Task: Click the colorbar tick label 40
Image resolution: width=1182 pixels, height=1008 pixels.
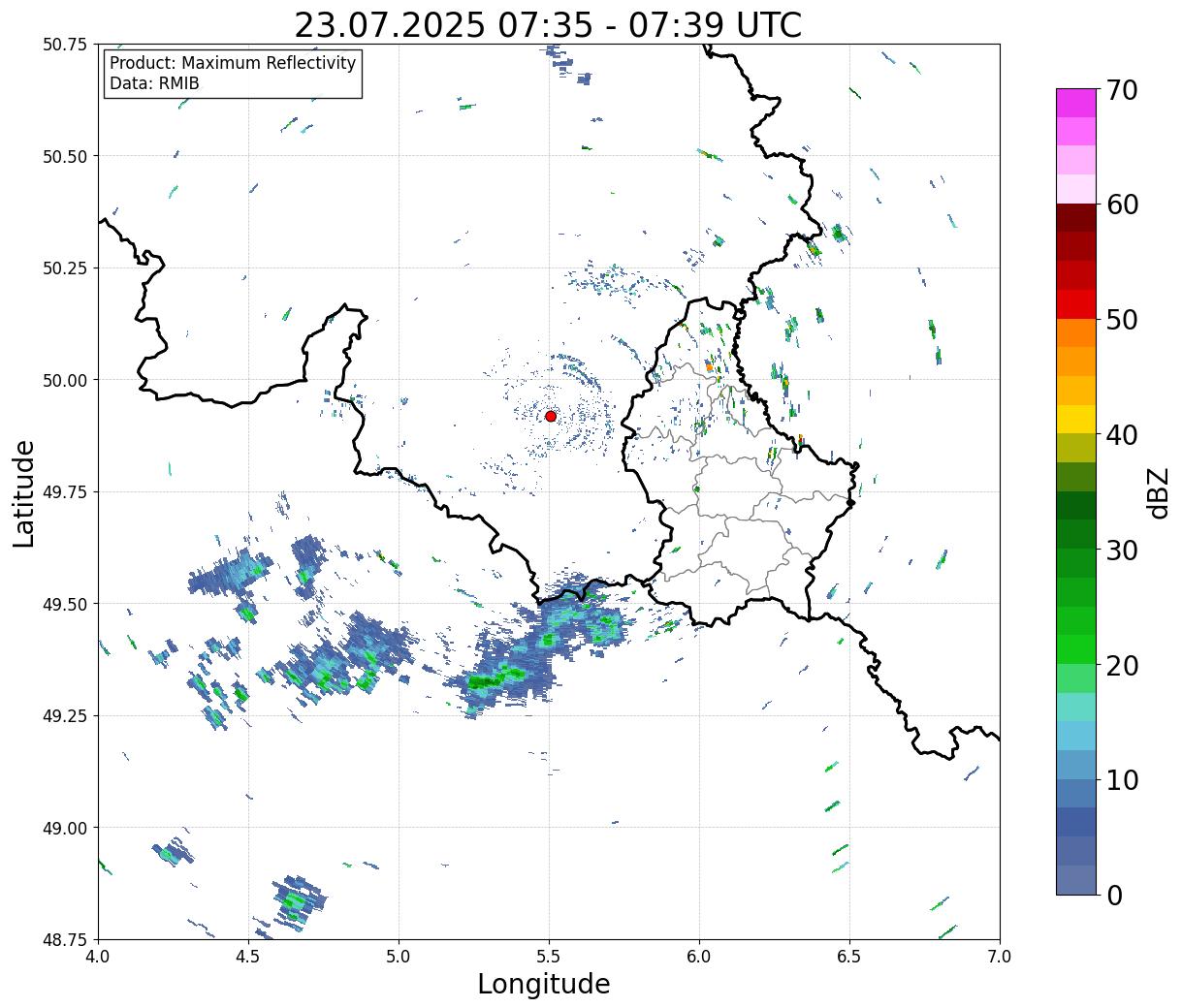Action: click(x=1121, y=435)
